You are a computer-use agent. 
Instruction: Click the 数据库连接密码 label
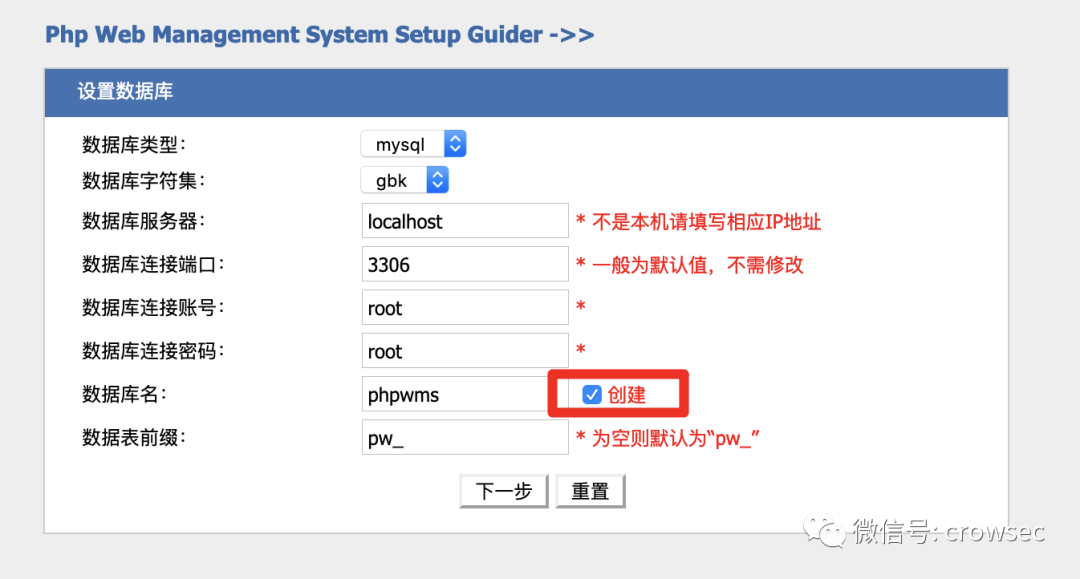153,351
